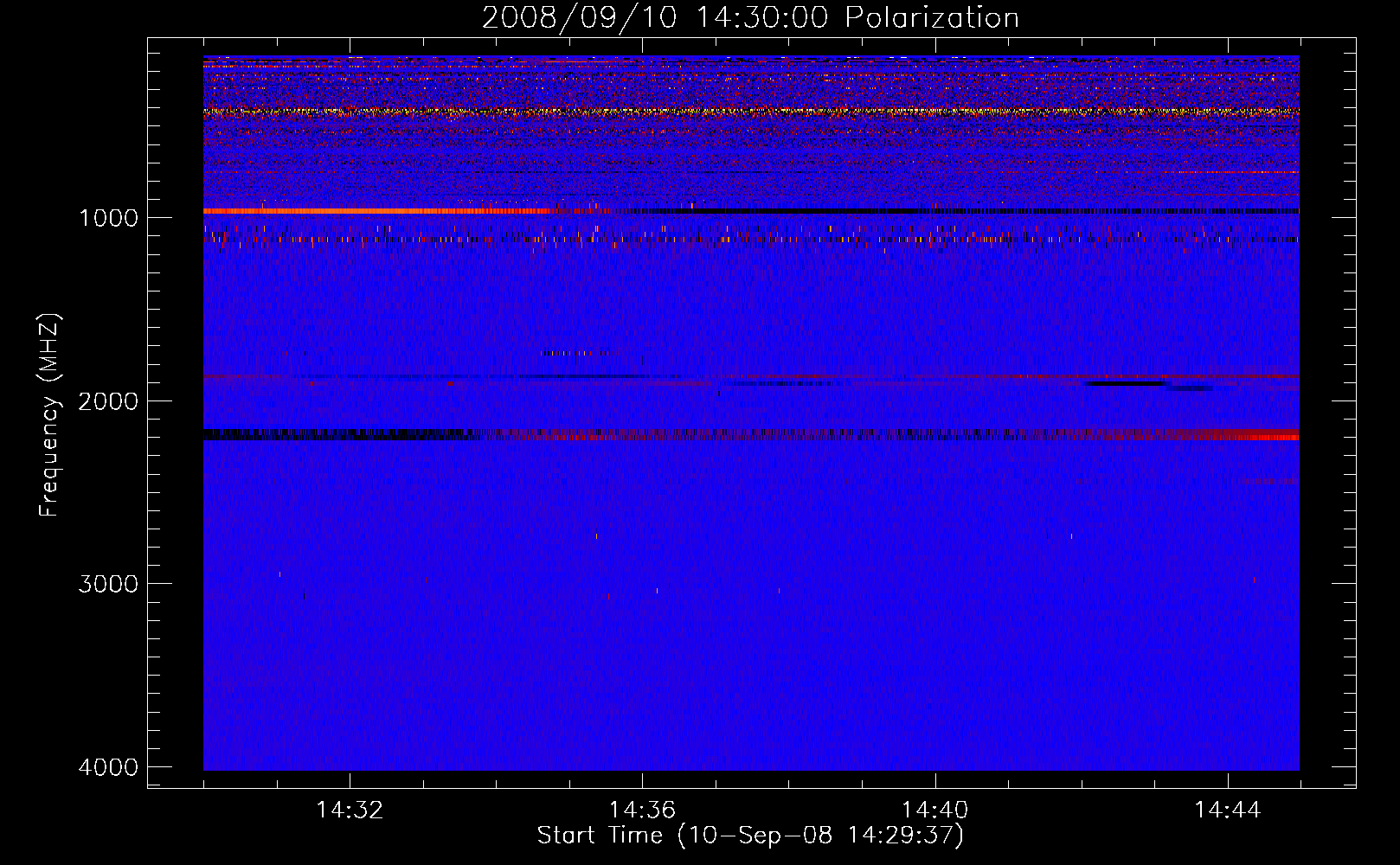This screenshot has height=865, width=1400.
Task: Click the 1000 frequency tick label
Action: click(x=108, y=217)
